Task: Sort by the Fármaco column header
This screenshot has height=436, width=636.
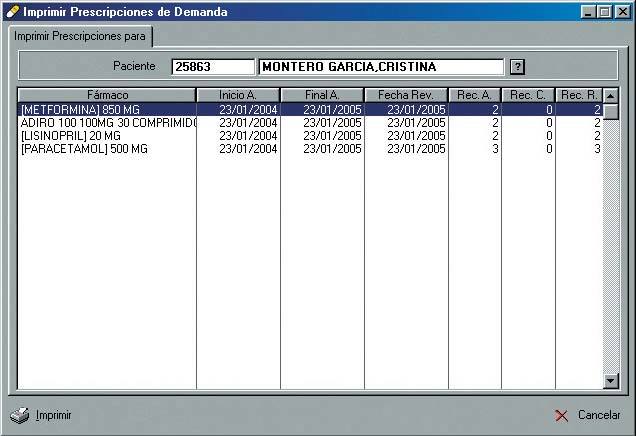Action: click(107, 95)
